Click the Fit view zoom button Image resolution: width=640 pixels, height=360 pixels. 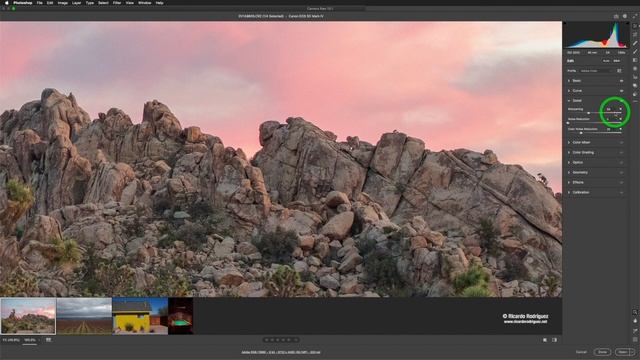(11, 340)
